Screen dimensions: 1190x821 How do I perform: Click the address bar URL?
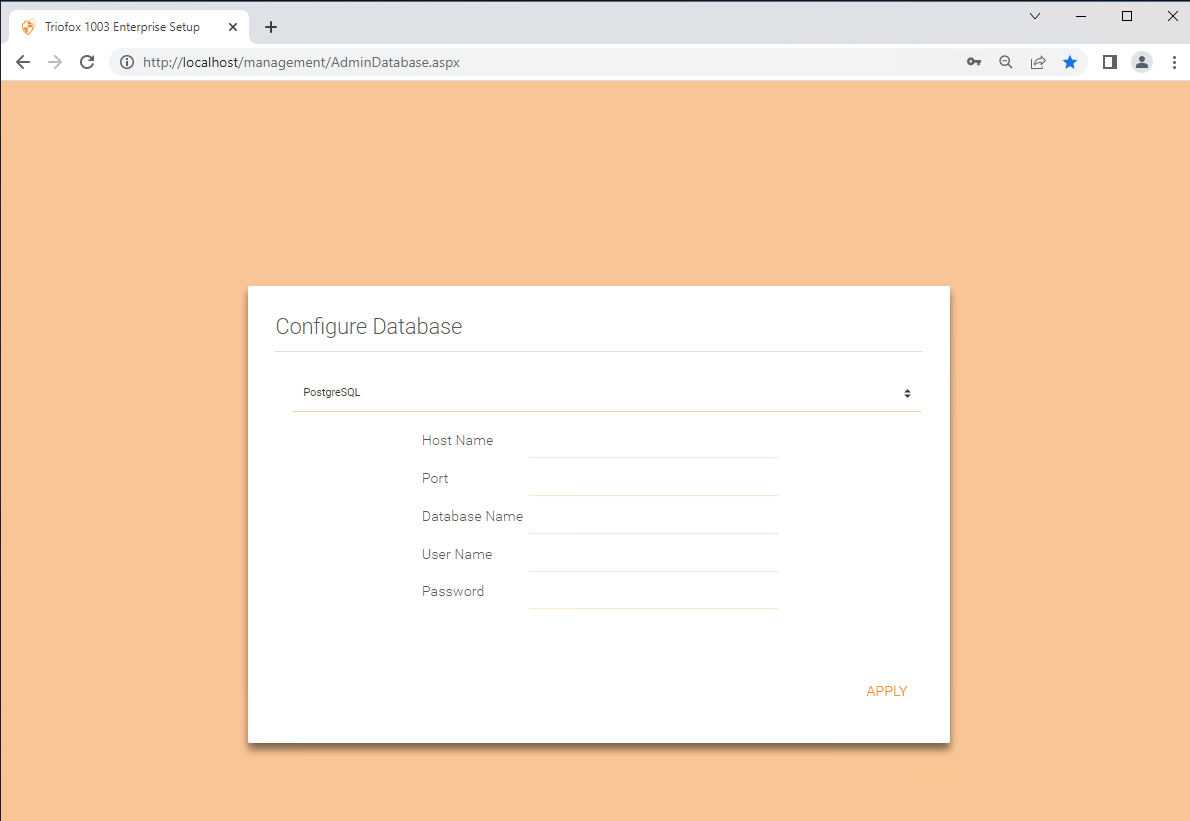click(301, 62)
